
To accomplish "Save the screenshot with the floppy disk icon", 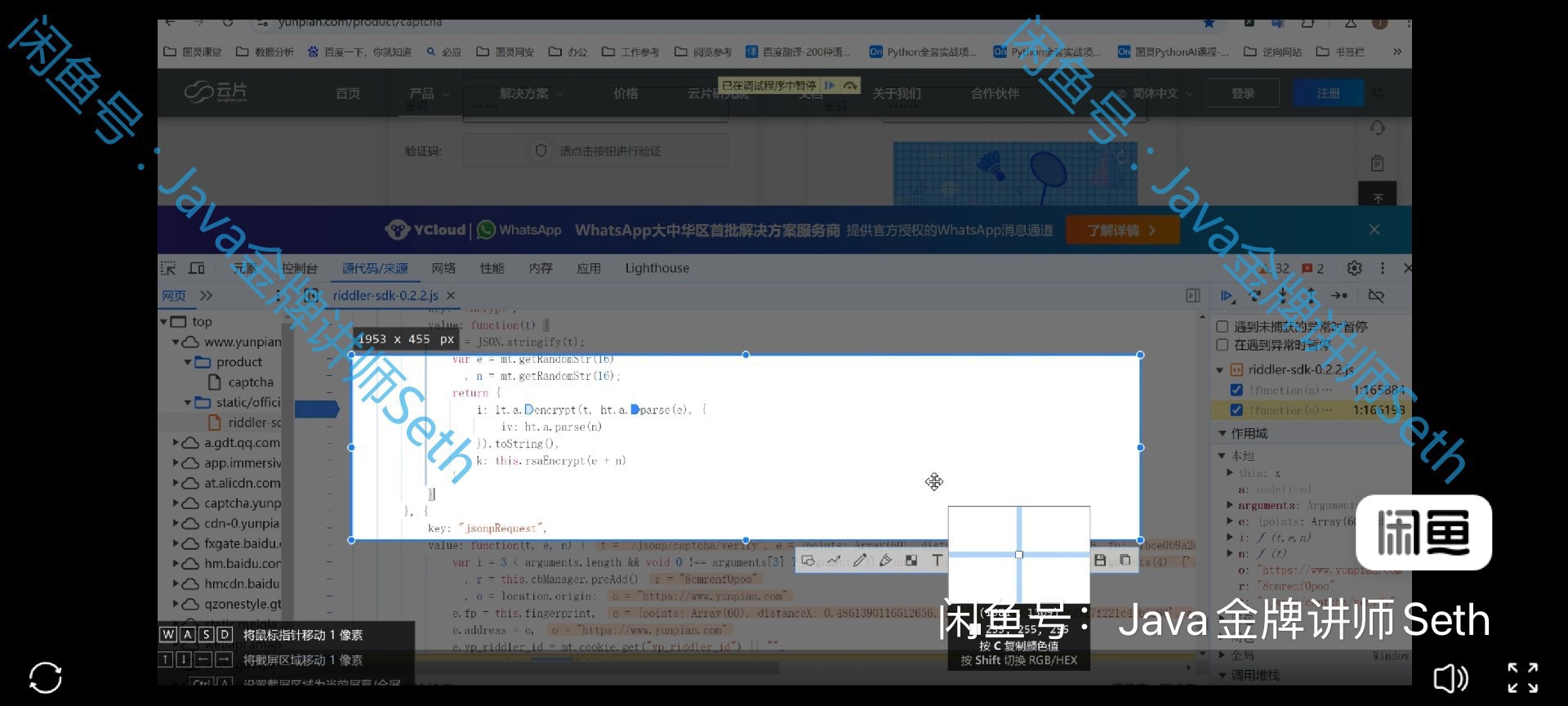I will click(x=1100, y=560).
